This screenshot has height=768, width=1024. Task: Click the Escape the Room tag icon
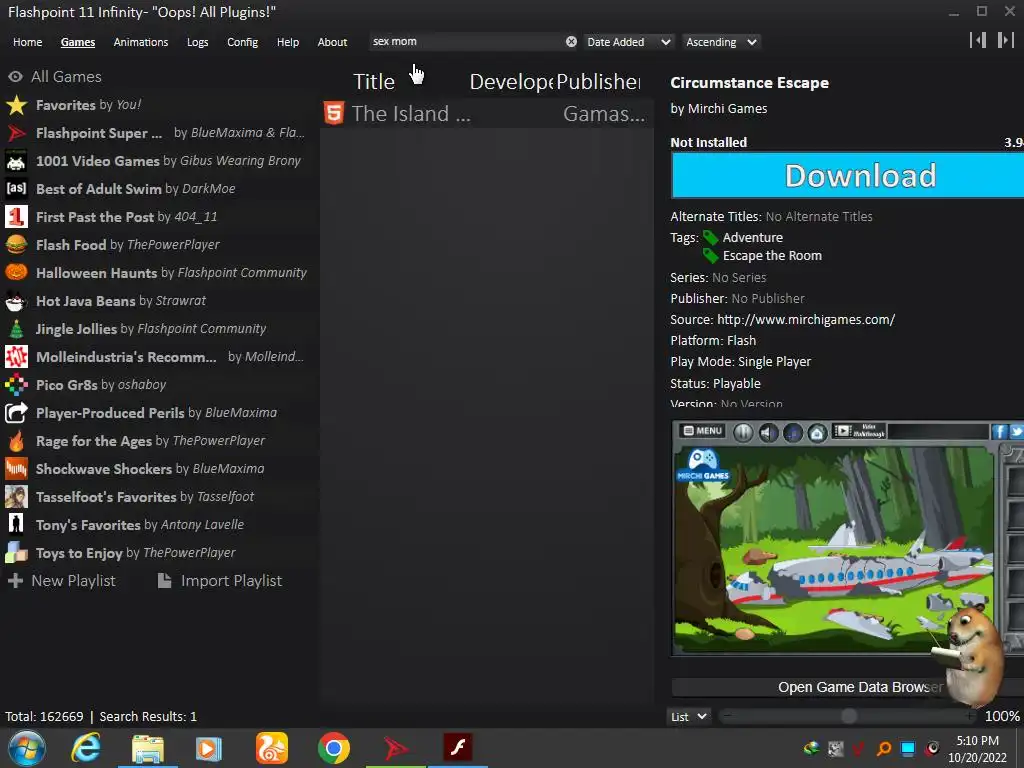[x=711, y=256]
